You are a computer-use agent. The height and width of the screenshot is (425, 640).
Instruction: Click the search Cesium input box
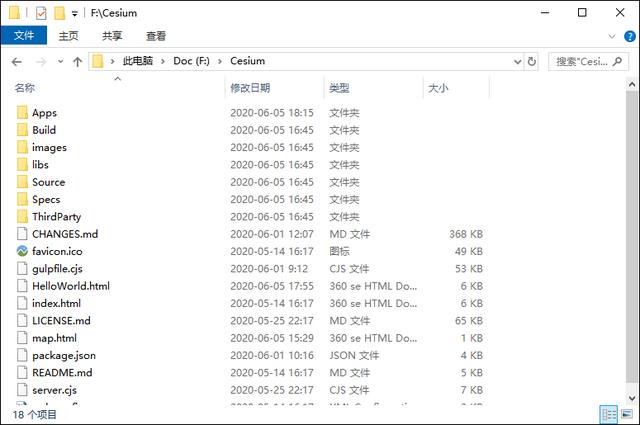click(588, 62)
